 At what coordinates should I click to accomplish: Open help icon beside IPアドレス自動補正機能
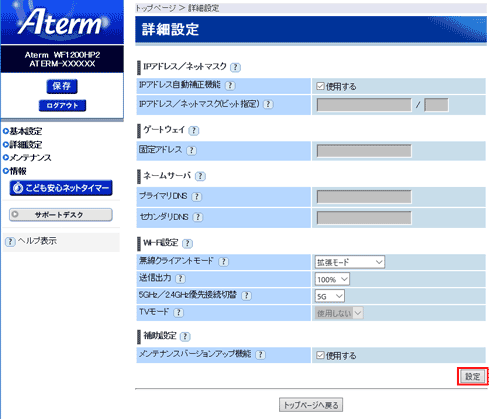(230, 86)
